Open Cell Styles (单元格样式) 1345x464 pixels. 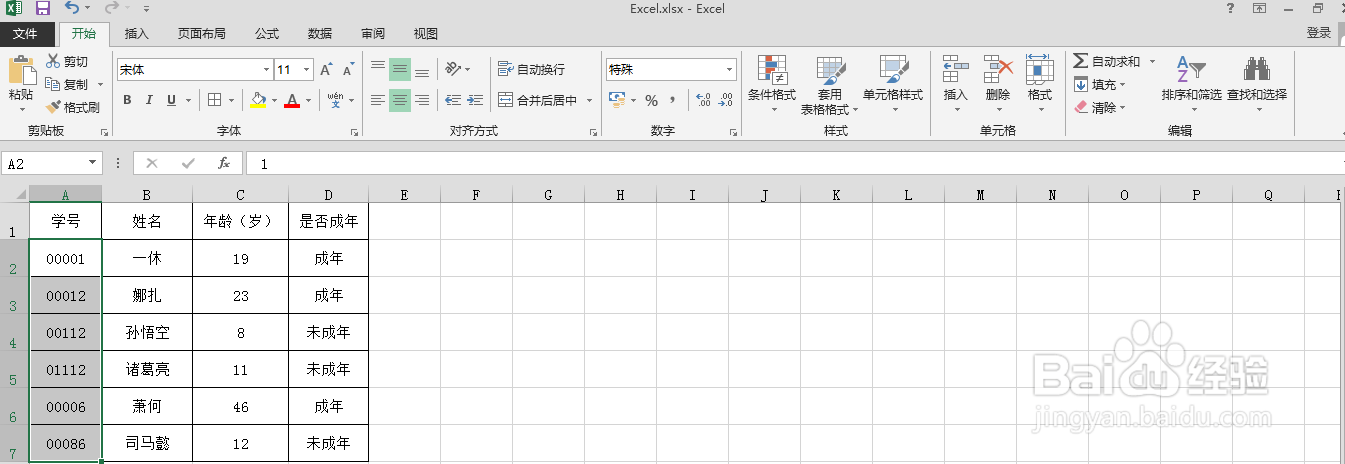click(x=893, y=85)
